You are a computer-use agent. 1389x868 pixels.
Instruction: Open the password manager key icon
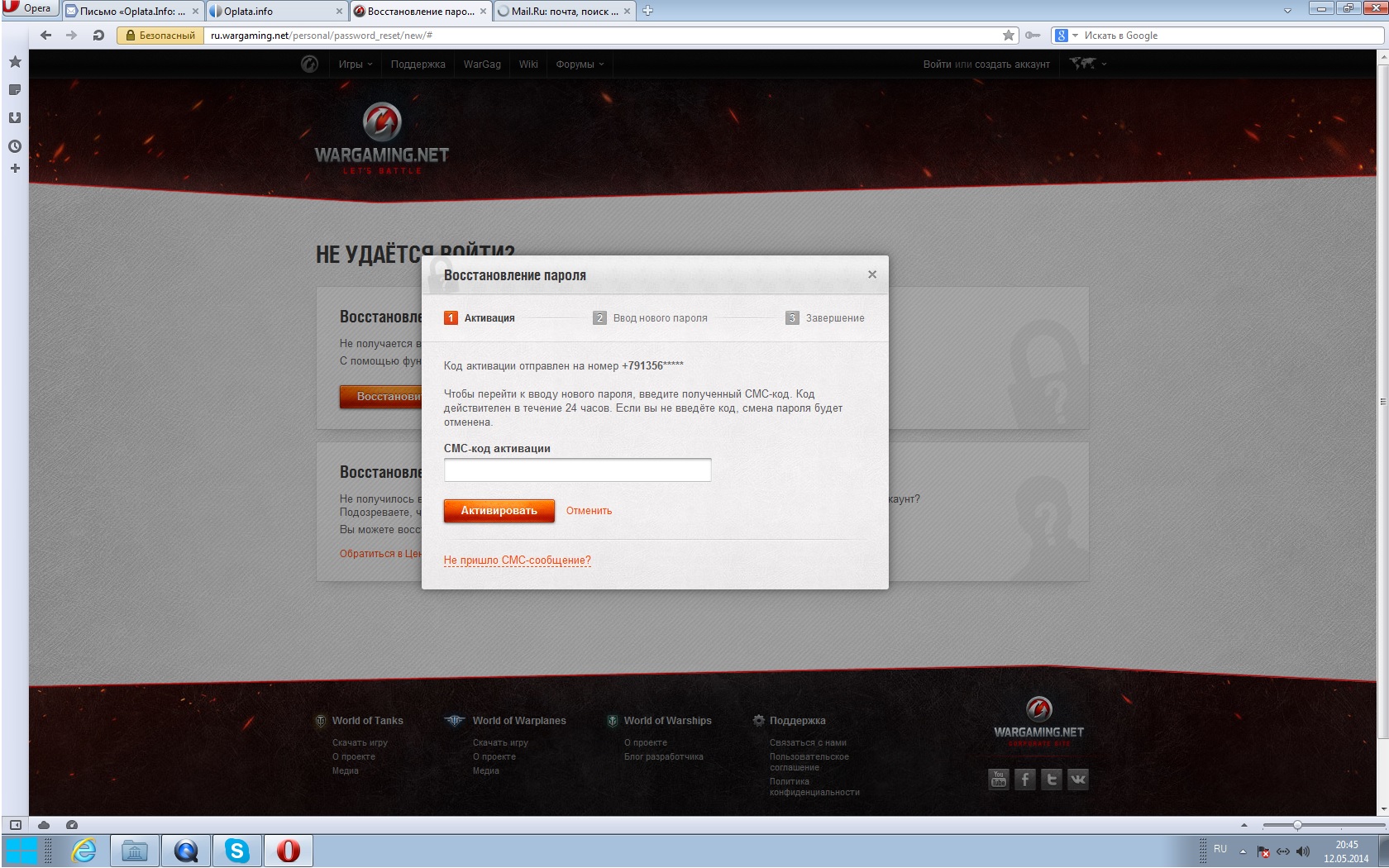1033,36
